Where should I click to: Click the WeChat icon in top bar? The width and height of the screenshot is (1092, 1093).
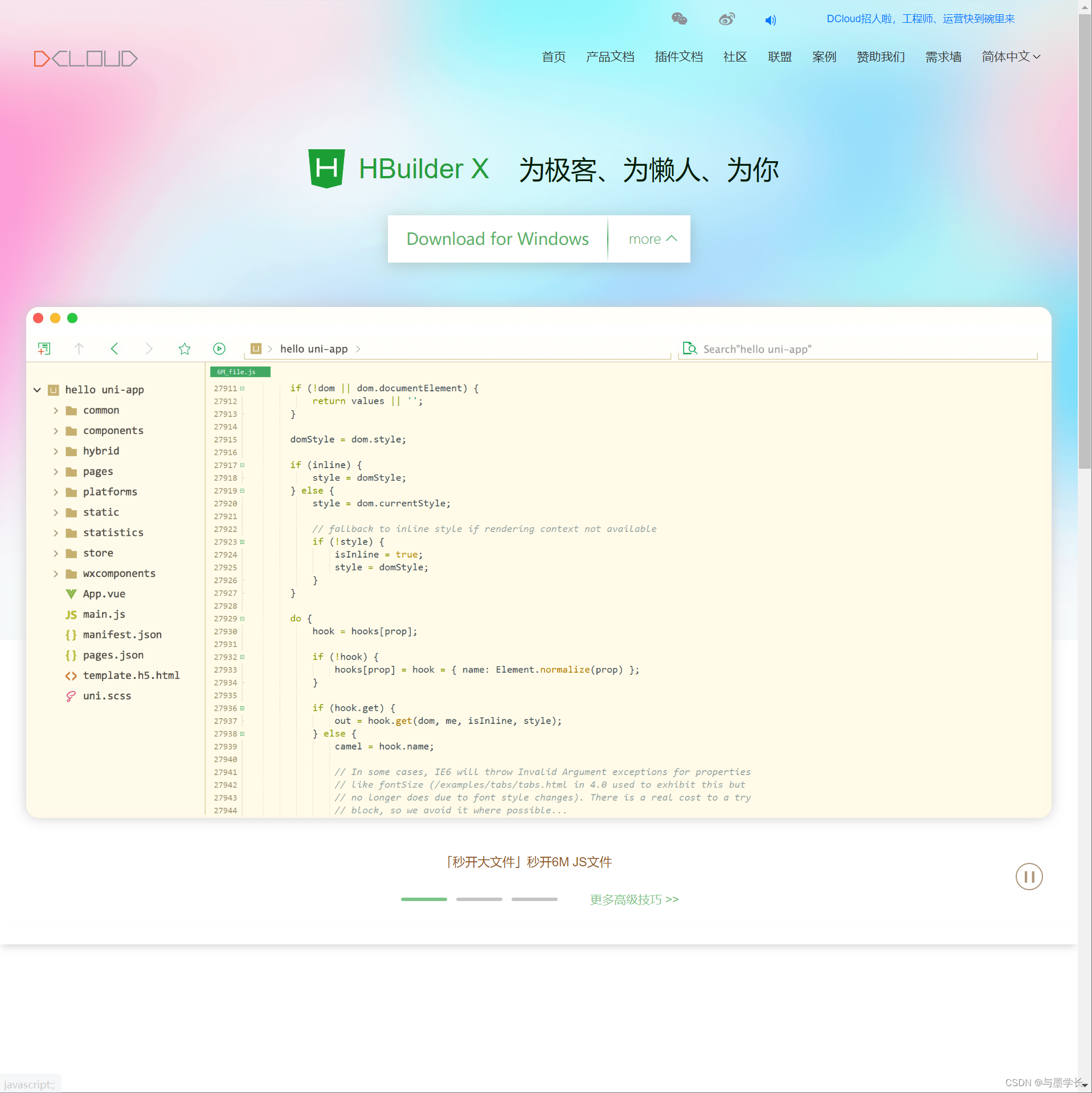(x=679, y=19)
